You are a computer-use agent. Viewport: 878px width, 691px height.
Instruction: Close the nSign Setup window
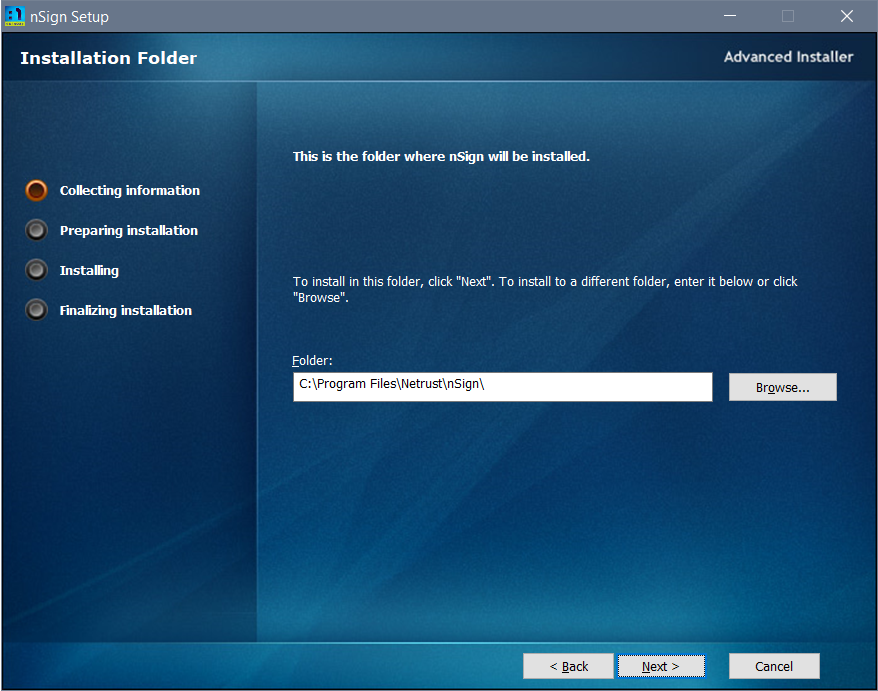pyautogui.click(x=847, y=16)
